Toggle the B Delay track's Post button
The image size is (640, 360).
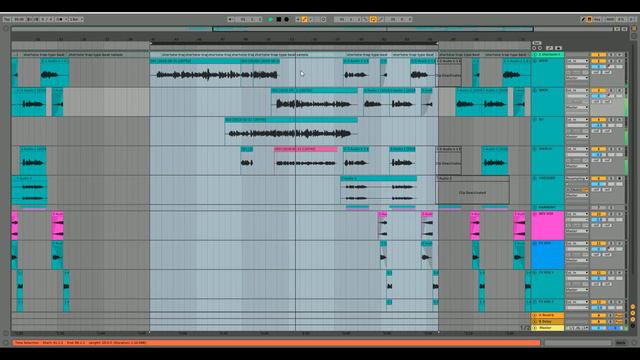click(619, 322)
